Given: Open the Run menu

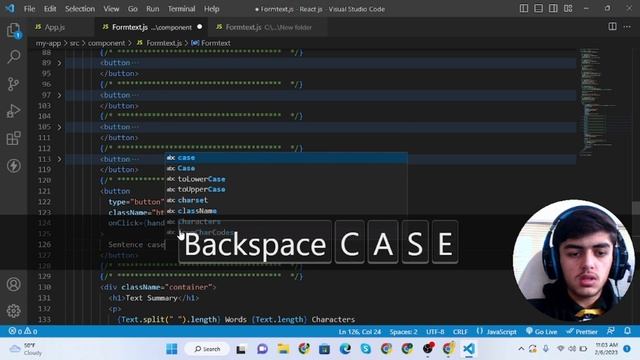Looking at the screenshot, I should pyautogui.click(x=153, y=9).
